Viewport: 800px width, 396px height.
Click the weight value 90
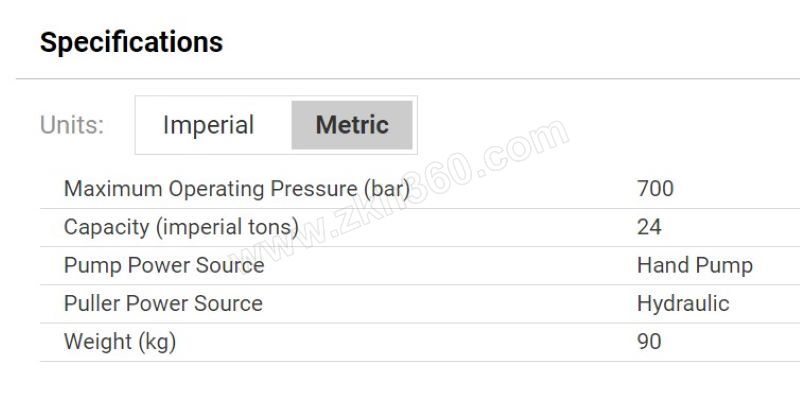pyautogui.click(x=649, y=342)
